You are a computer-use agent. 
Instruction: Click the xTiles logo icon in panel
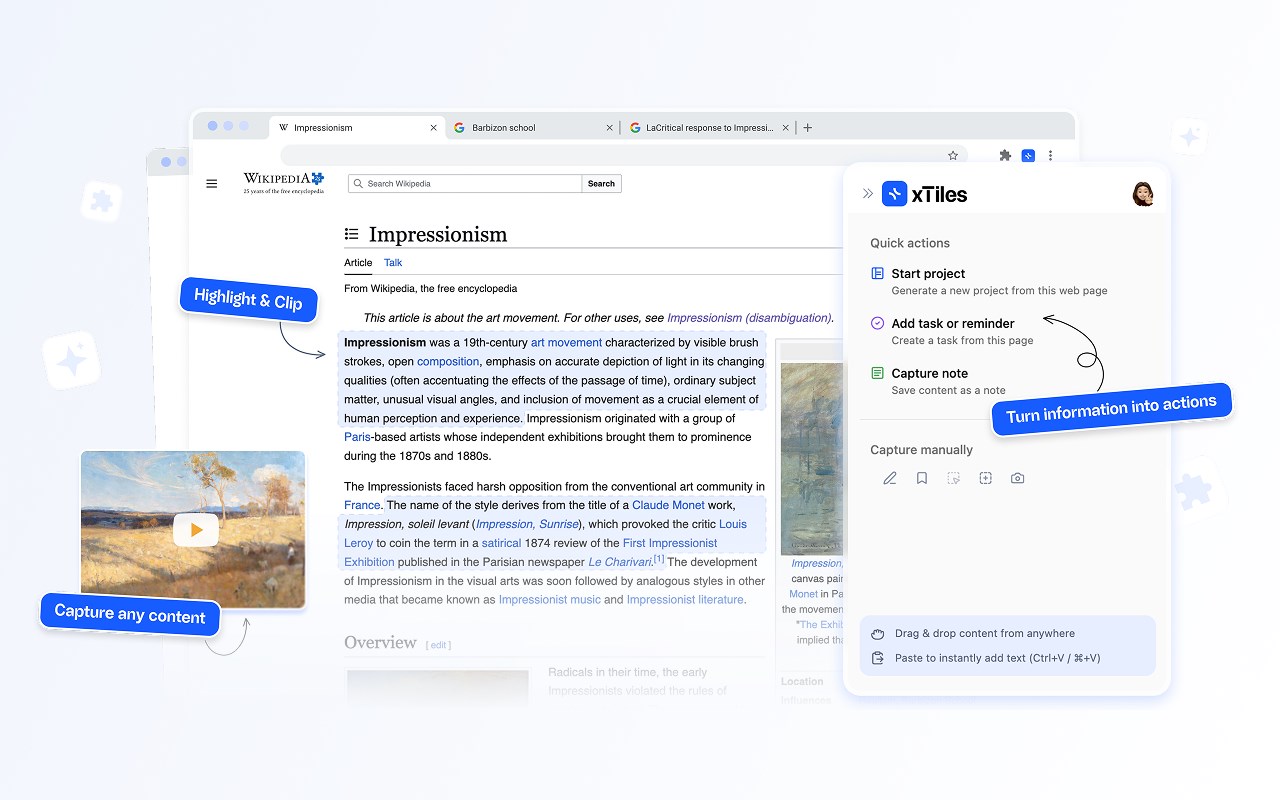(894, 194)
